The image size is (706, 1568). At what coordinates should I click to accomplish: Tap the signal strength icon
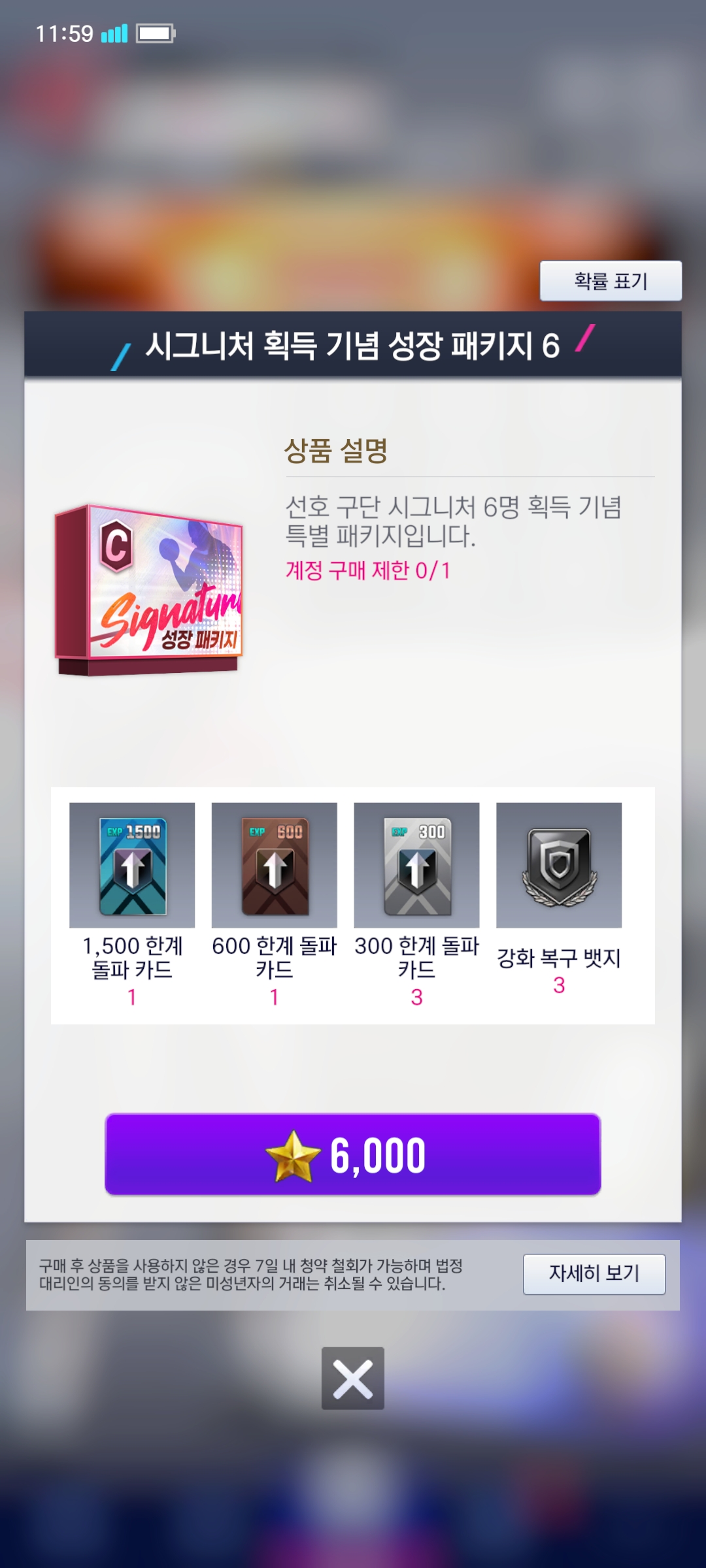(x=114, y=33)
